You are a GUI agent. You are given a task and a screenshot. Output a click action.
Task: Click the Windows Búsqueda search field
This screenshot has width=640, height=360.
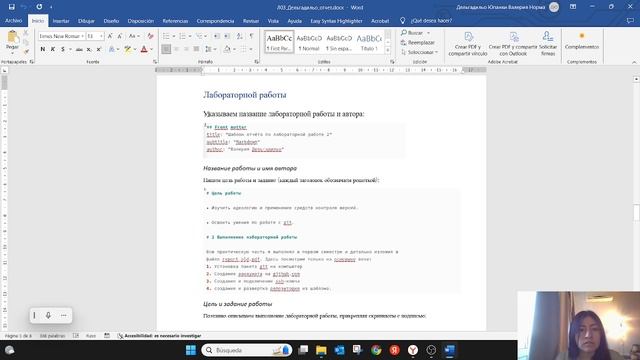click(247, 350)
